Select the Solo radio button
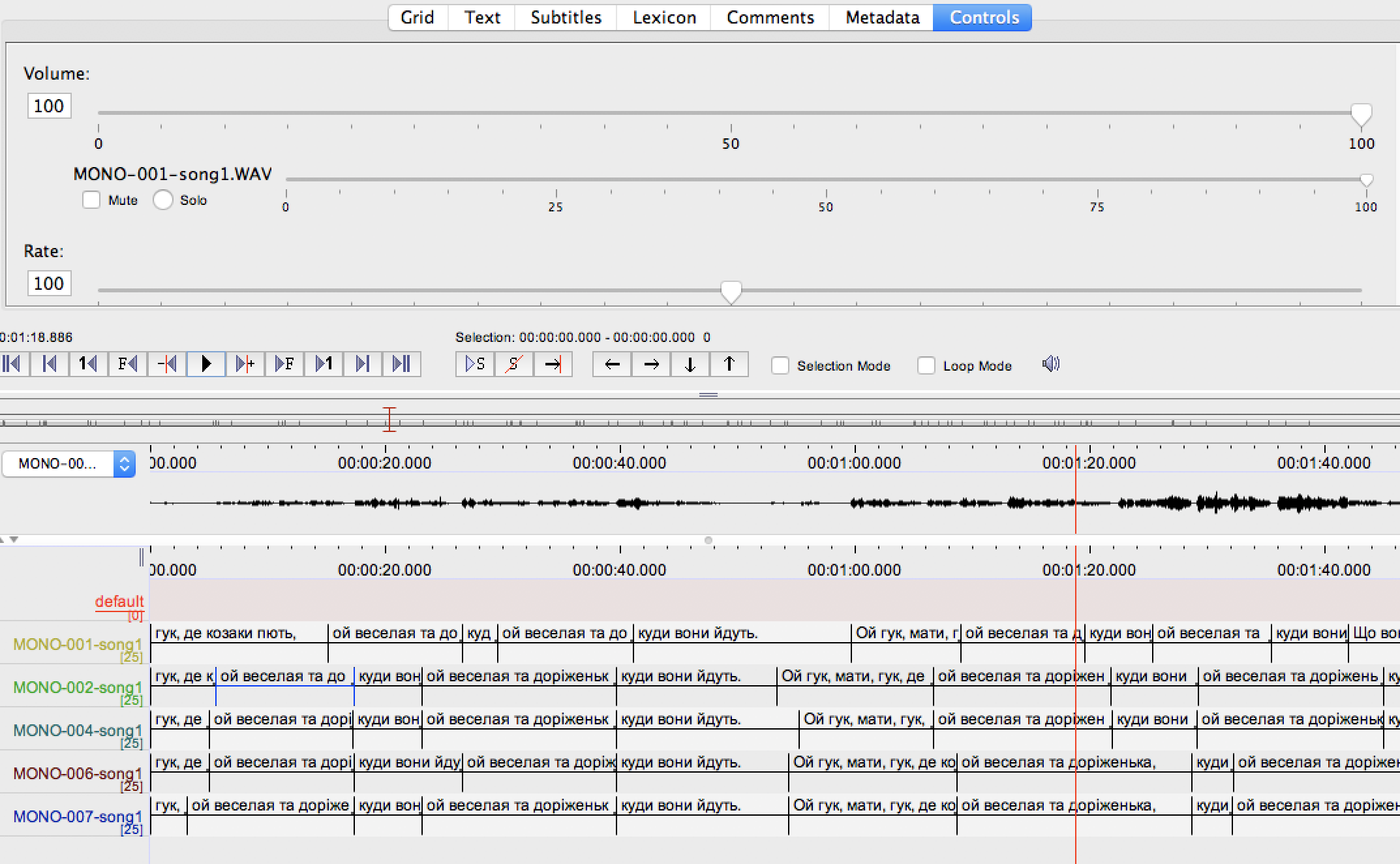Screen dimensions: 1400x864 [x=162, y=200]
